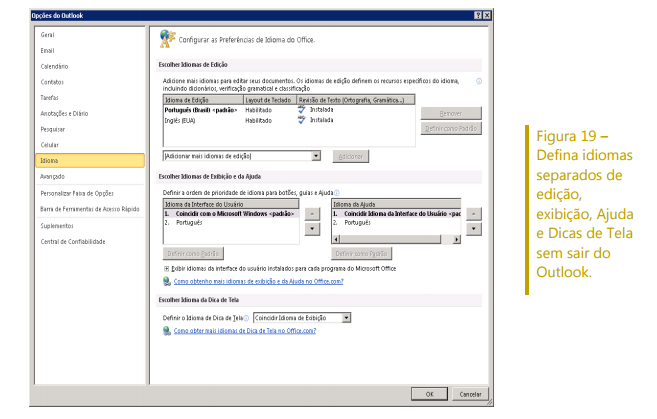This screenshot has width=657, height=419.
Task: Open the add more editing languages dropdown
Action: tap(315, 156)
